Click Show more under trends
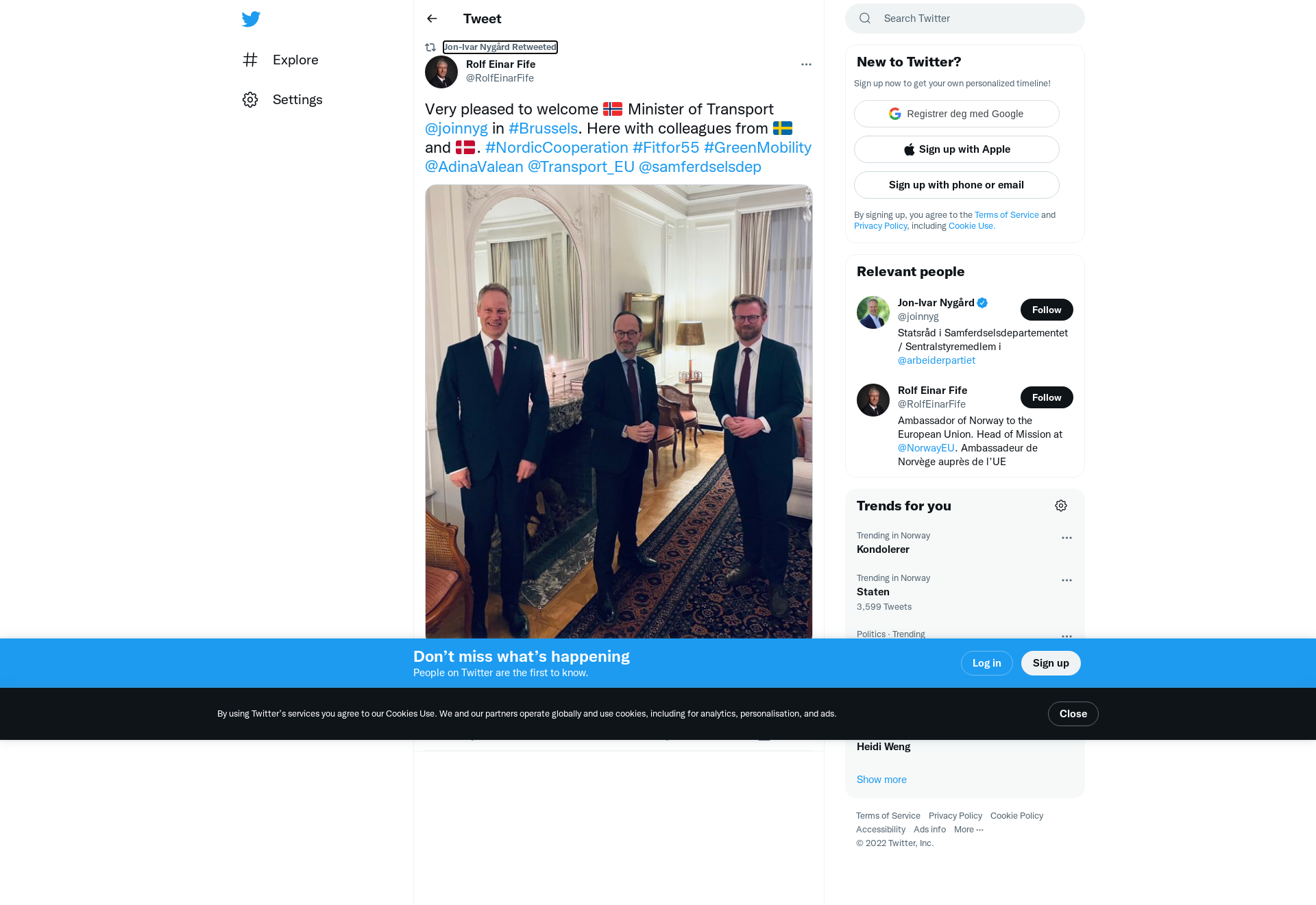 pos(881,780)
